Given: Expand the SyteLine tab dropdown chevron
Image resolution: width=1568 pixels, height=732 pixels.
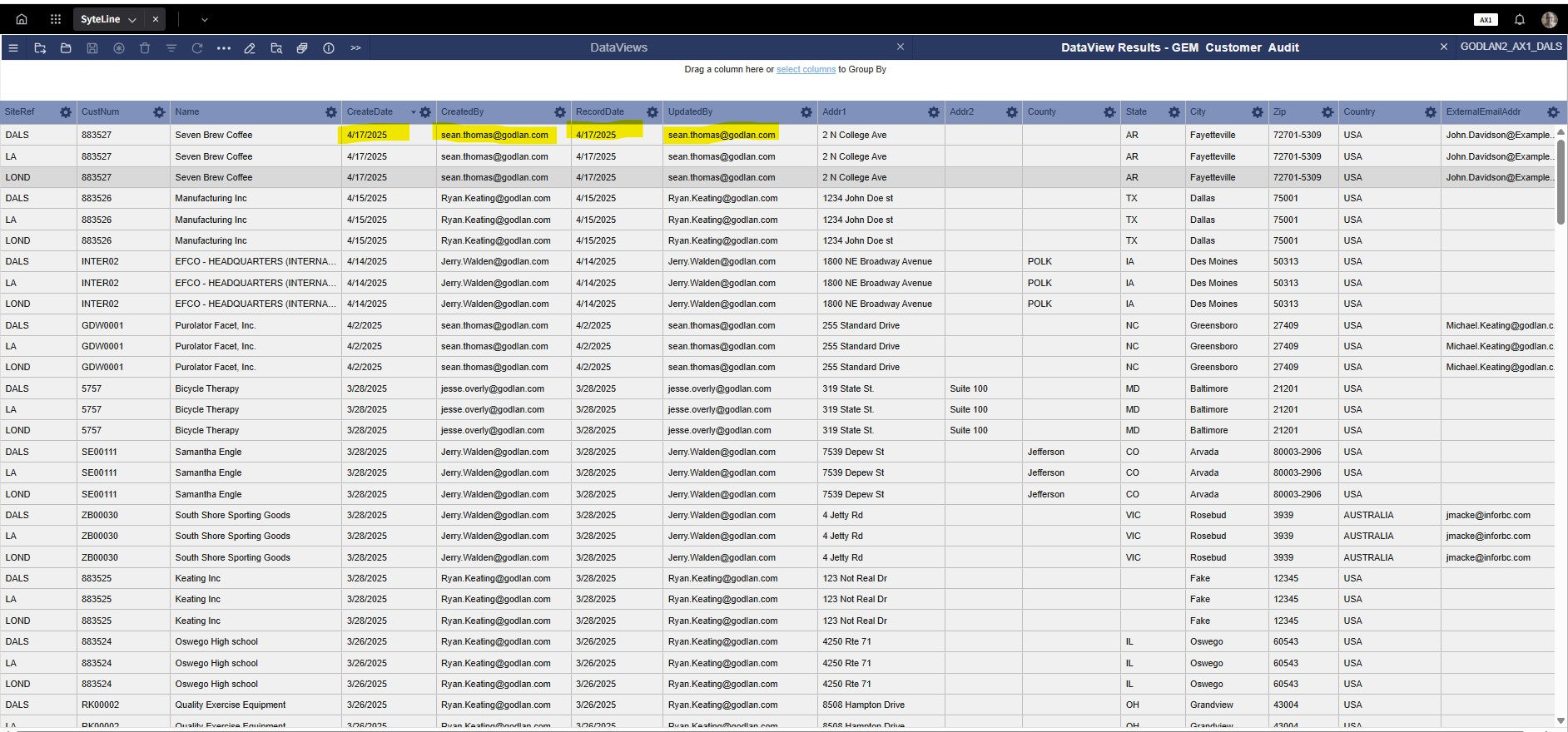Looking at the screenshot, I should point(132,20).
